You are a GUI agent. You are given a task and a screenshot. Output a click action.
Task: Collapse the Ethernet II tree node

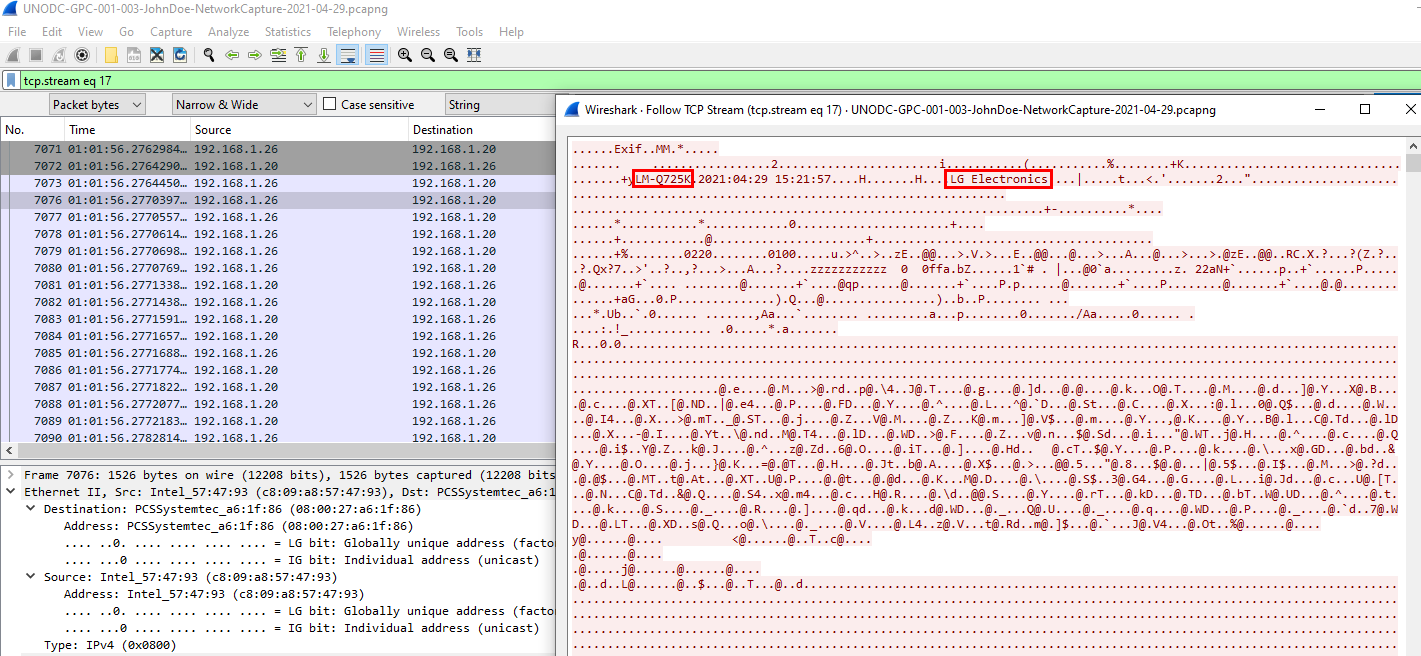tap(11, 492)
